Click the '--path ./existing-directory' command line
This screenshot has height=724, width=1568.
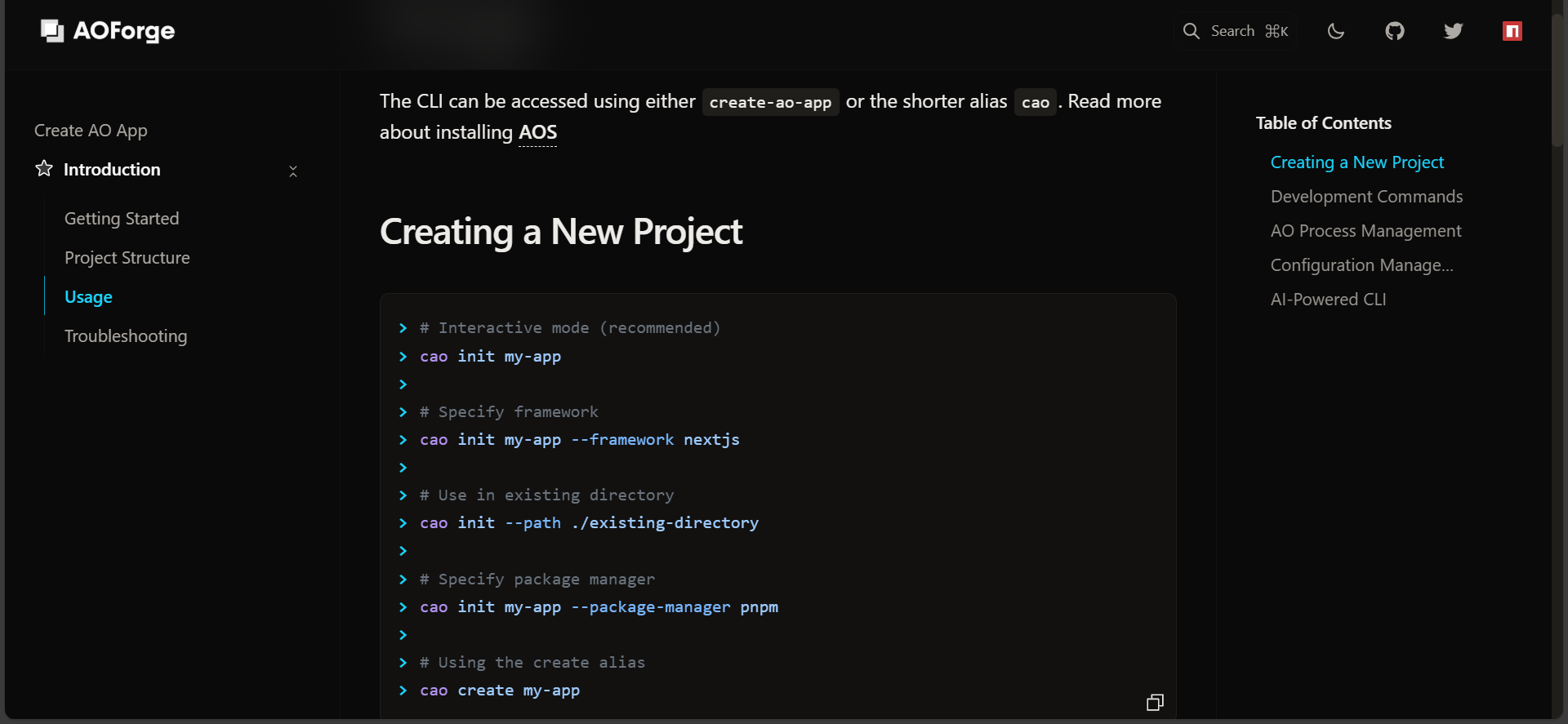click(x=589, y=523)
